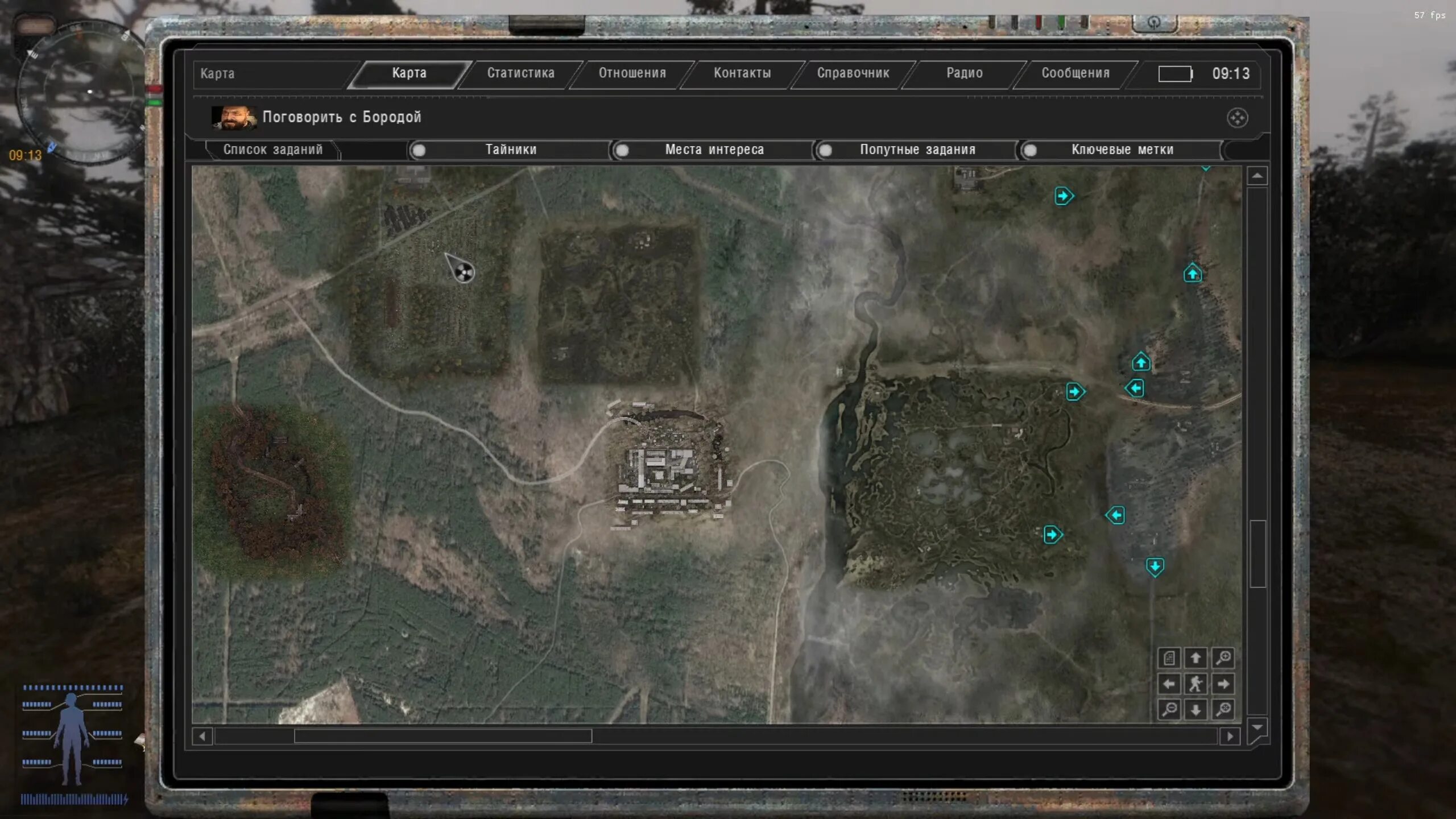Click target crosshair icon beside current task
Image resolution: width=1456 pixels, height=819 pixels.
(1237, 118)
